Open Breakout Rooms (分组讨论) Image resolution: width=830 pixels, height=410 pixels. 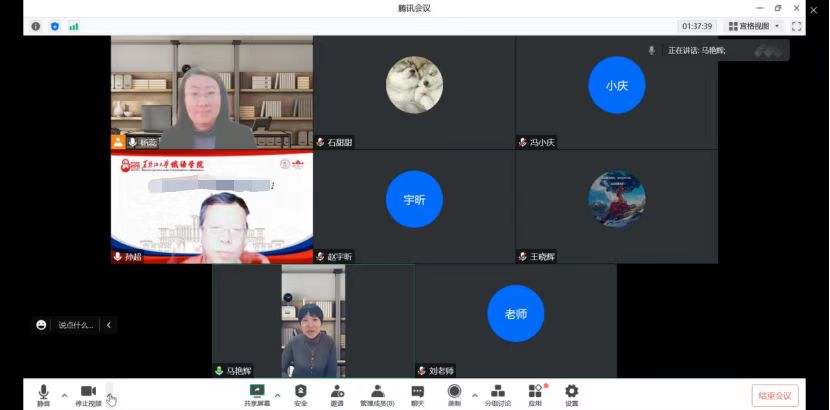[497, 394]
